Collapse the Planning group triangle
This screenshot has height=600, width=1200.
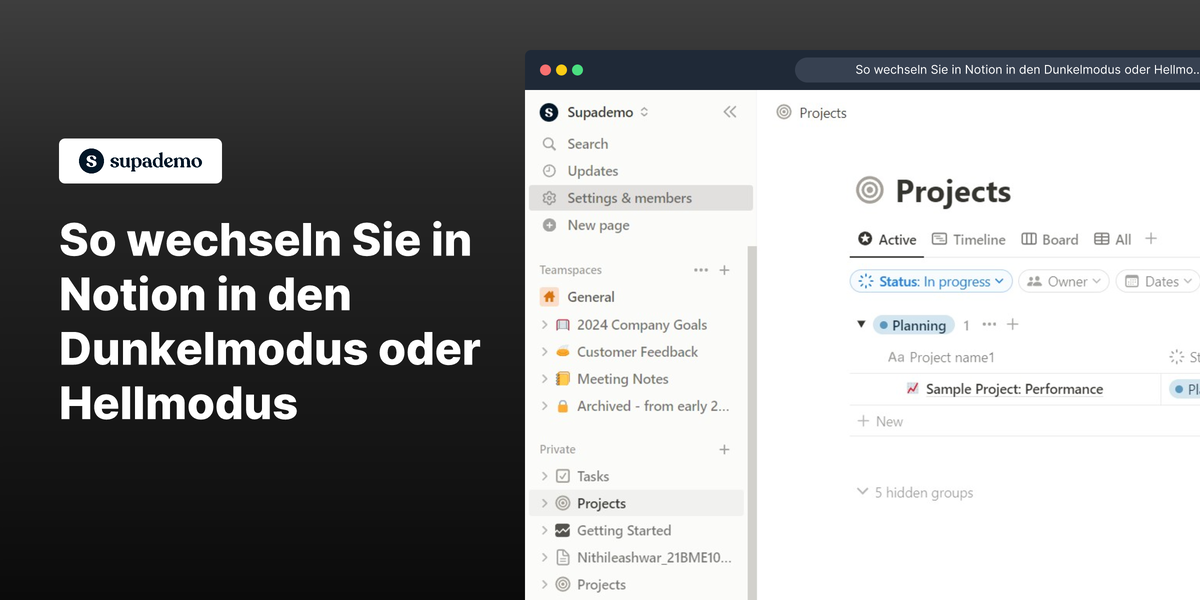pyautogui.click(x=861, y=324)
